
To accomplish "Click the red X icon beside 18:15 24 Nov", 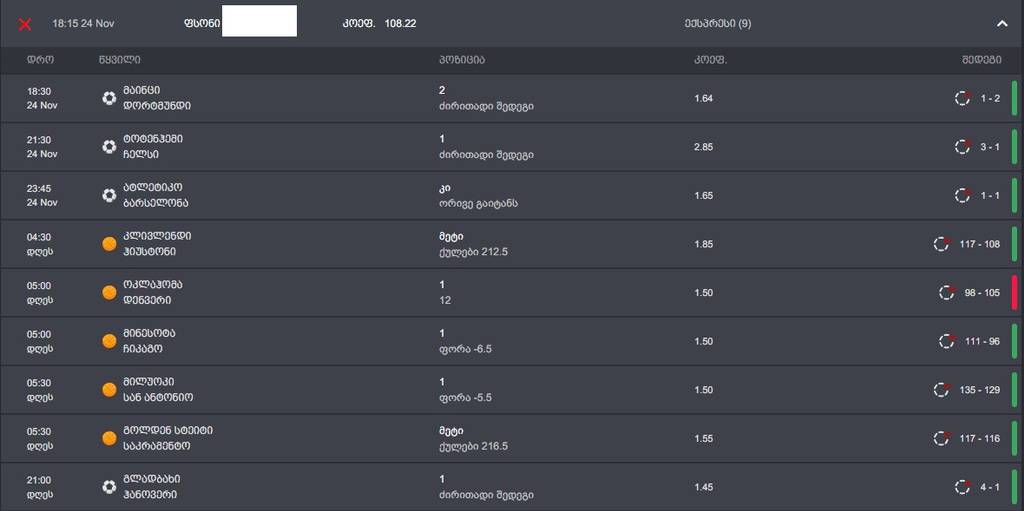I will [x=25, y=24].
